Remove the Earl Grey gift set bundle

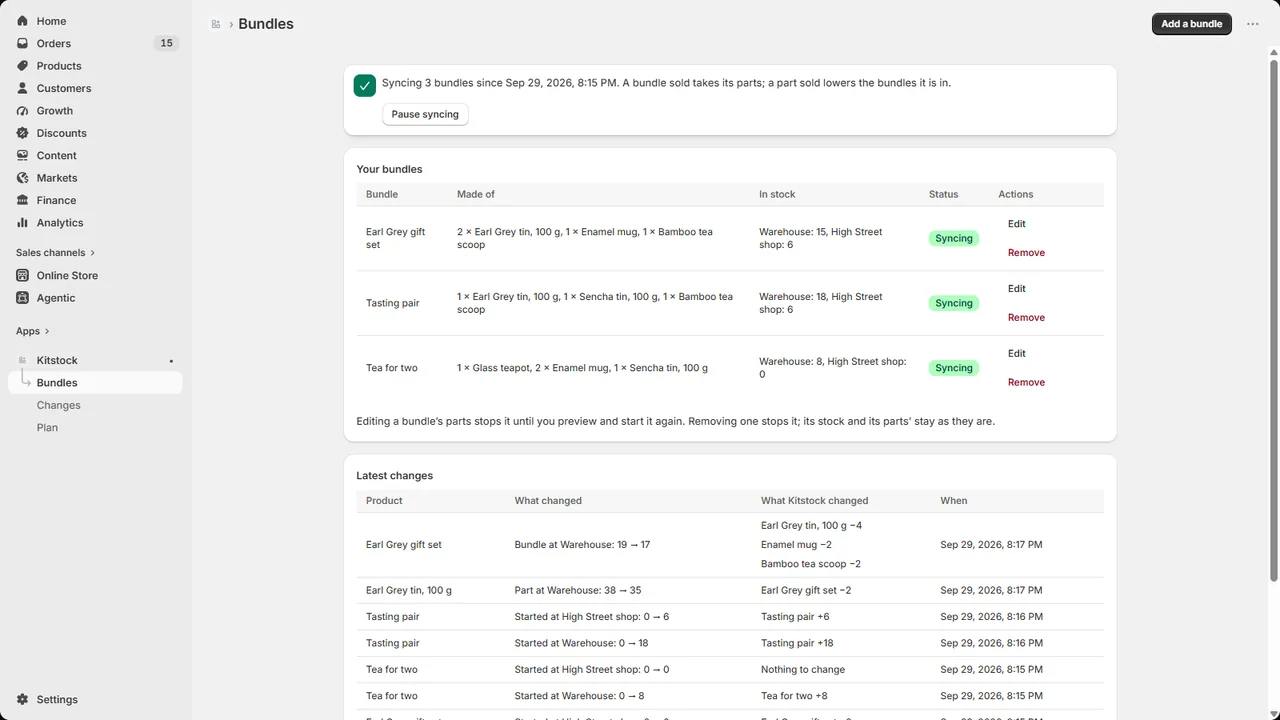point(1026,253)
